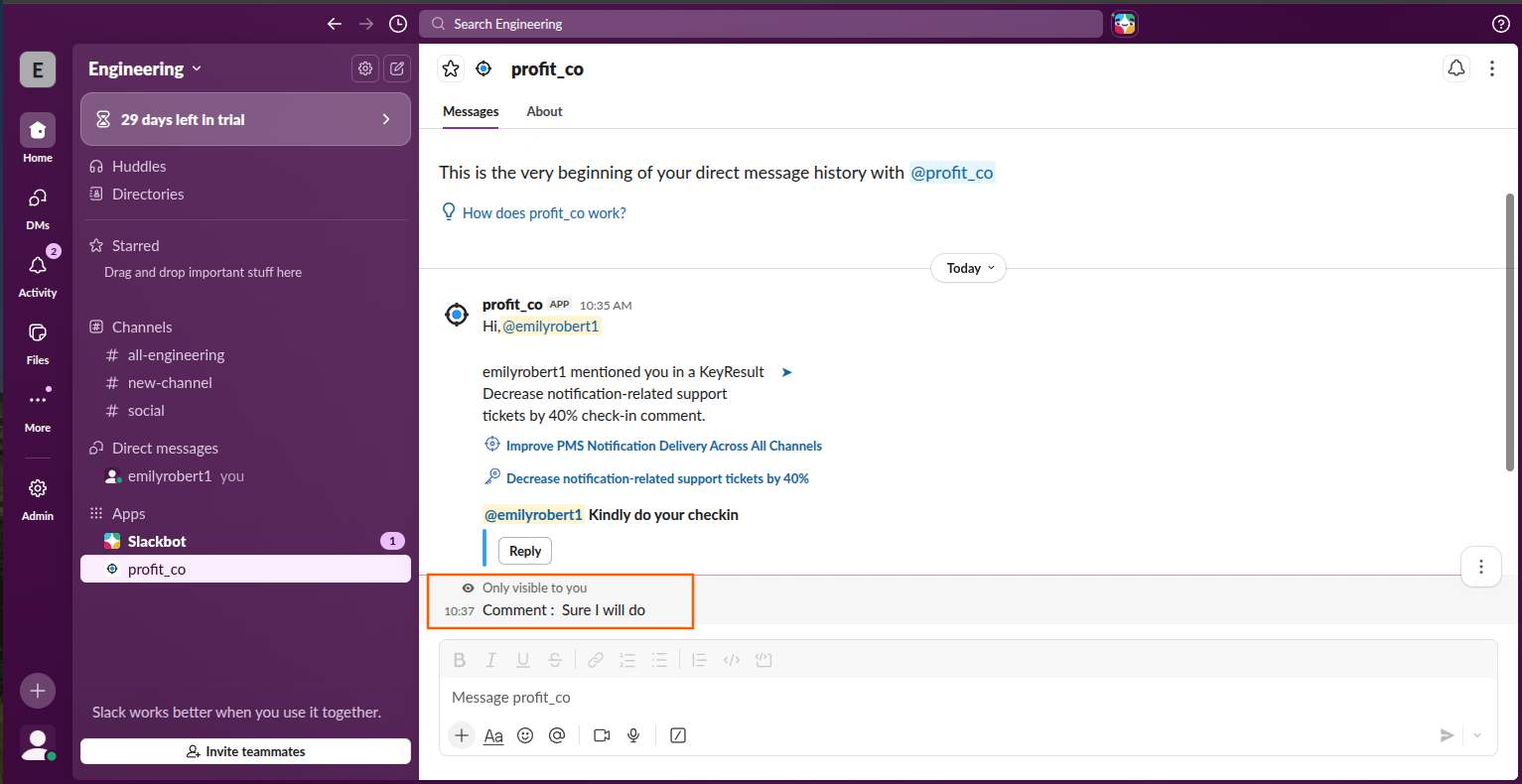1522x784 pixels.
Task: Expand the Engineering workspace dropdown
Action: click(x=145, y=68)
